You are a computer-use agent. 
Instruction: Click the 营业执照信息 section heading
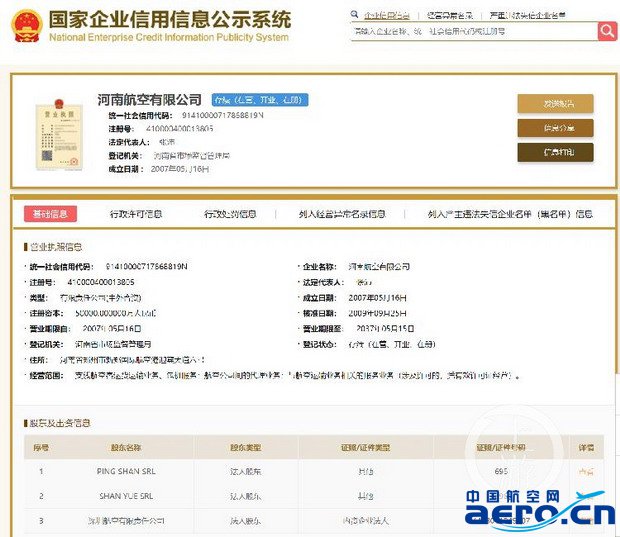(x=56, y=247)
